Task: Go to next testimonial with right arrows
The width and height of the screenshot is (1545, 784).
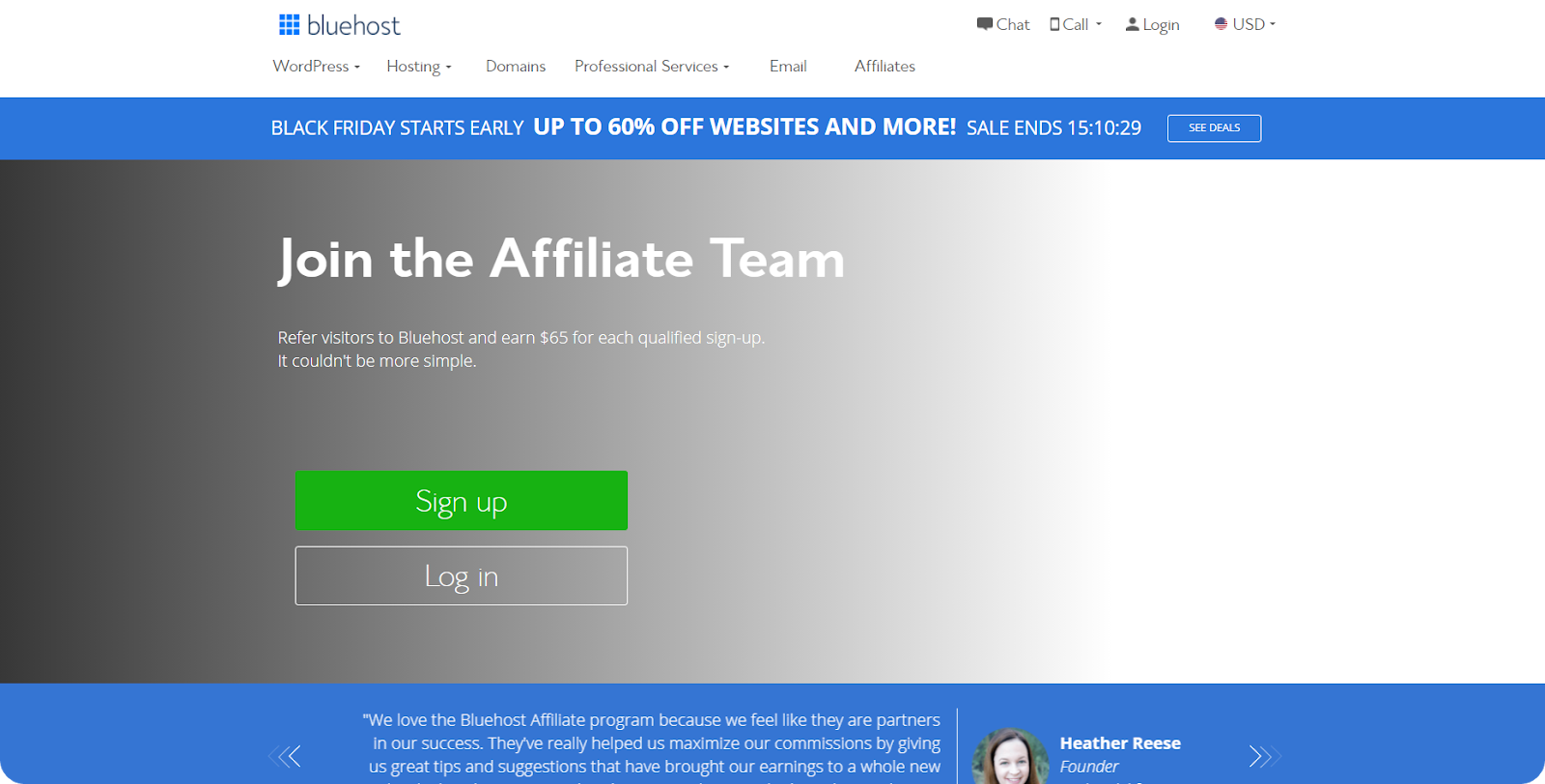Action: tap(1264, 756)
